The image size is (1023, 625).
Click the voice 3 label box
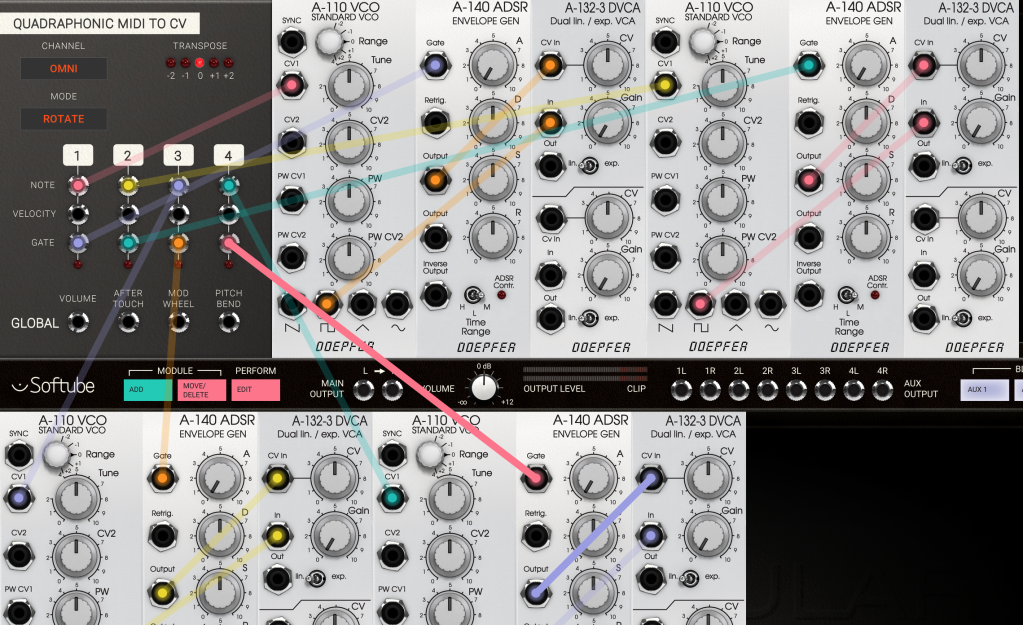(x=178, y=155)
